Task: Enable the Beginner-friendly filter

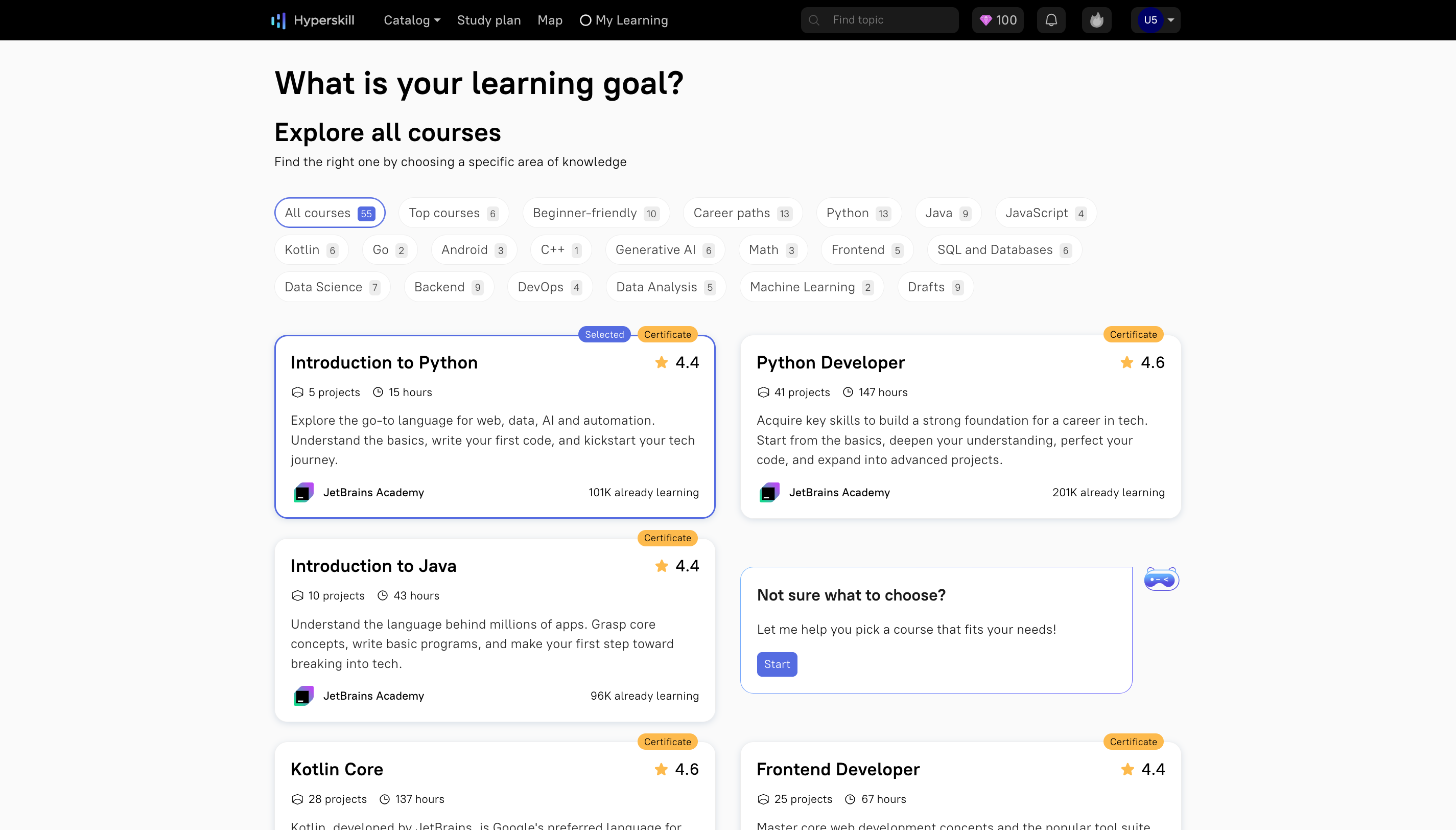Action: [x=596, y=213]
